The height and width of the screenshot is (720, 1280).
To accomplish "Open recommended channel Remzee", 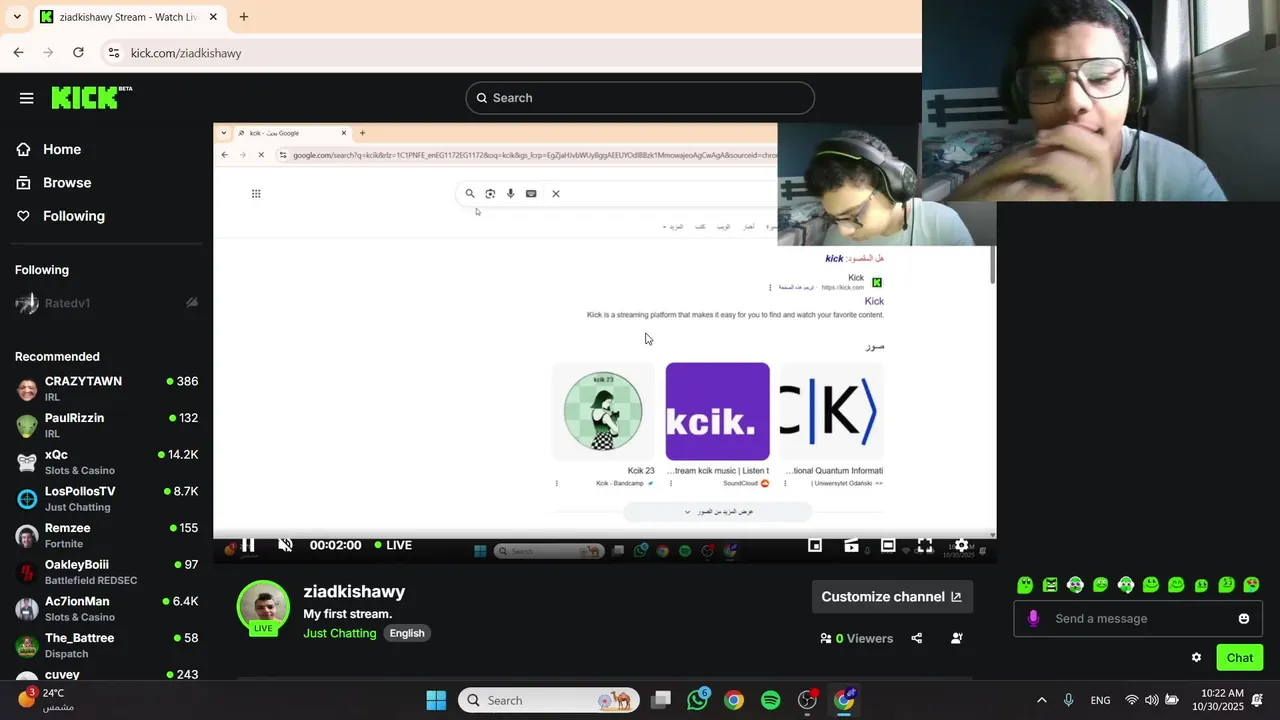I will click(x=106, y=535).
